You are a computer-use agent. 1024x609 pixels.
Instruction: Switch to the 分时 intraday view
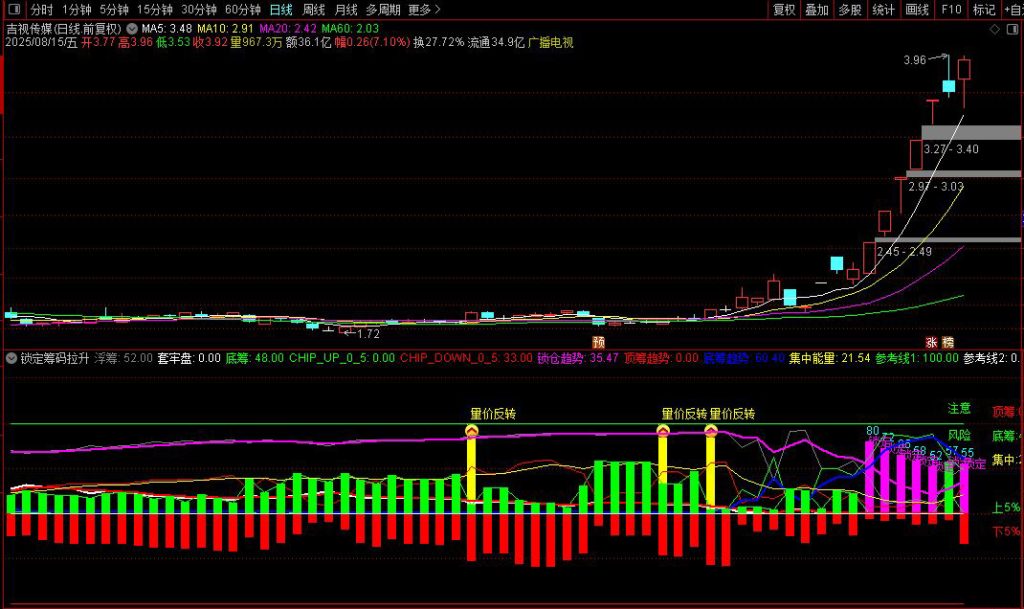coord(41,10)
